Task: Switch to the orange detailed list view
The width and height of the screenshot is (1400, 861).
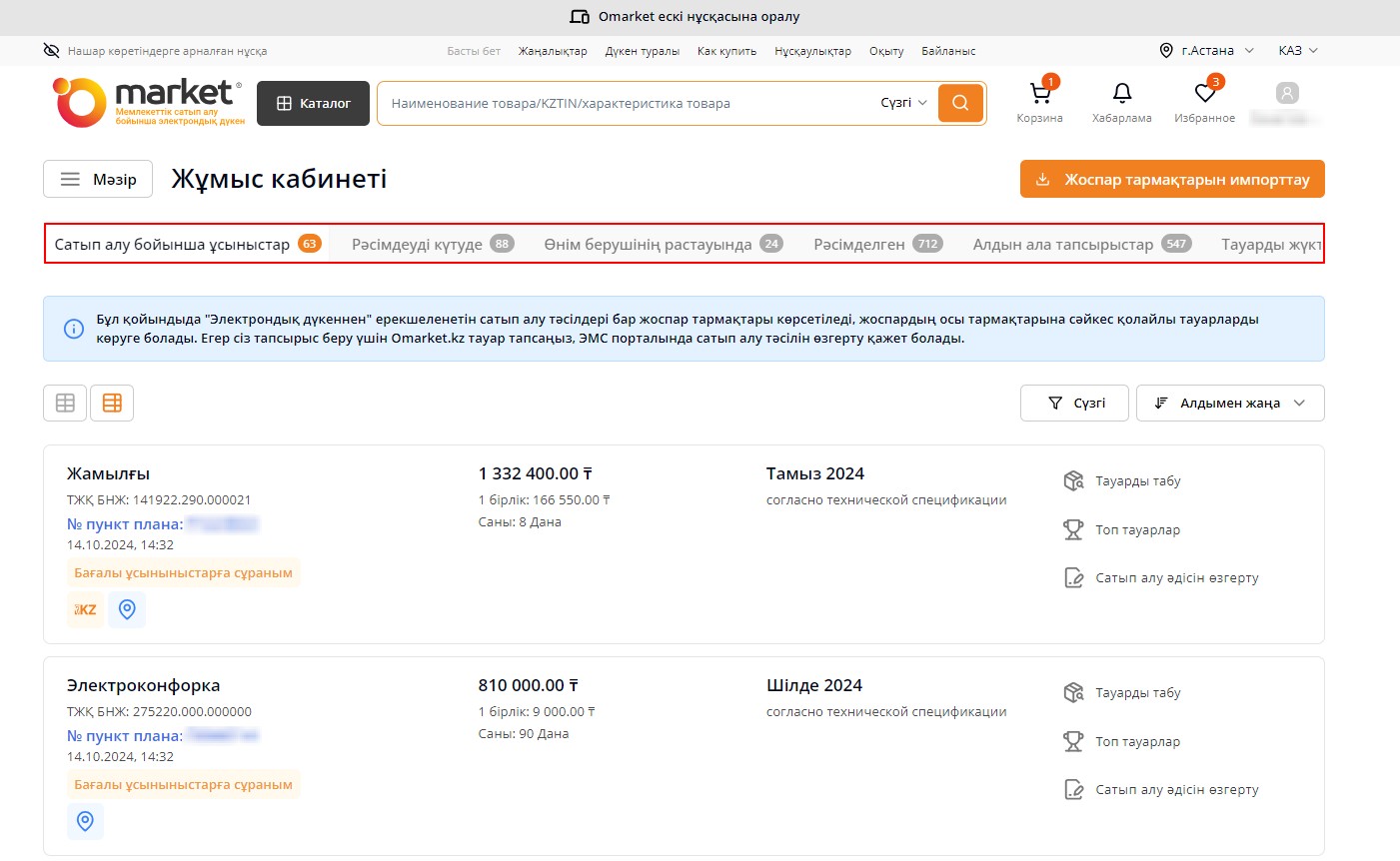Action: (112, 403)
